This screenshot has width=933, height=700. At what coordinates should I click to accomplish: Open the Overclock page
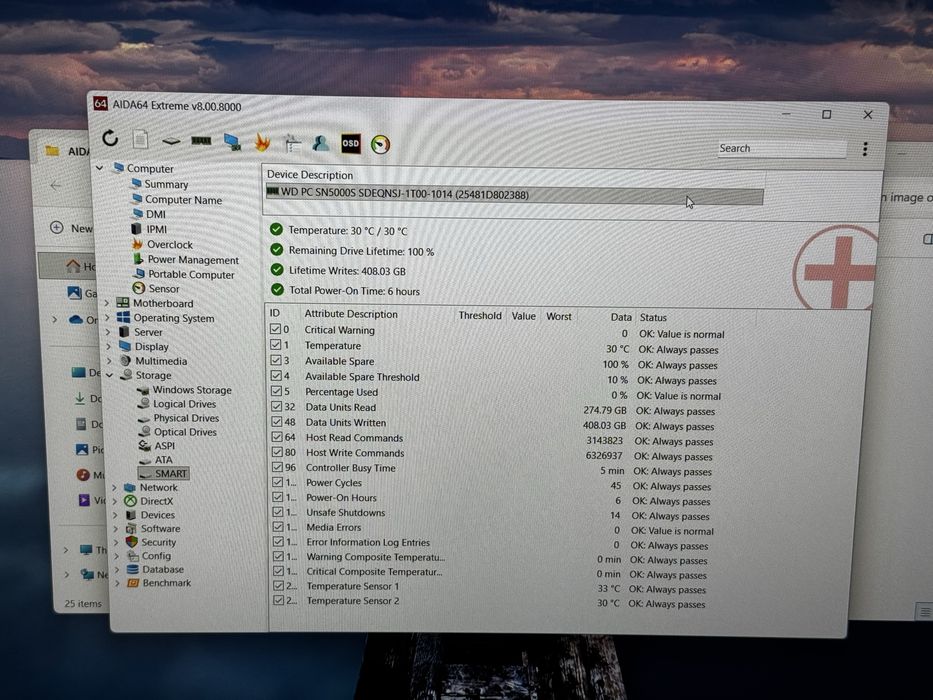(x=170, y=245)
